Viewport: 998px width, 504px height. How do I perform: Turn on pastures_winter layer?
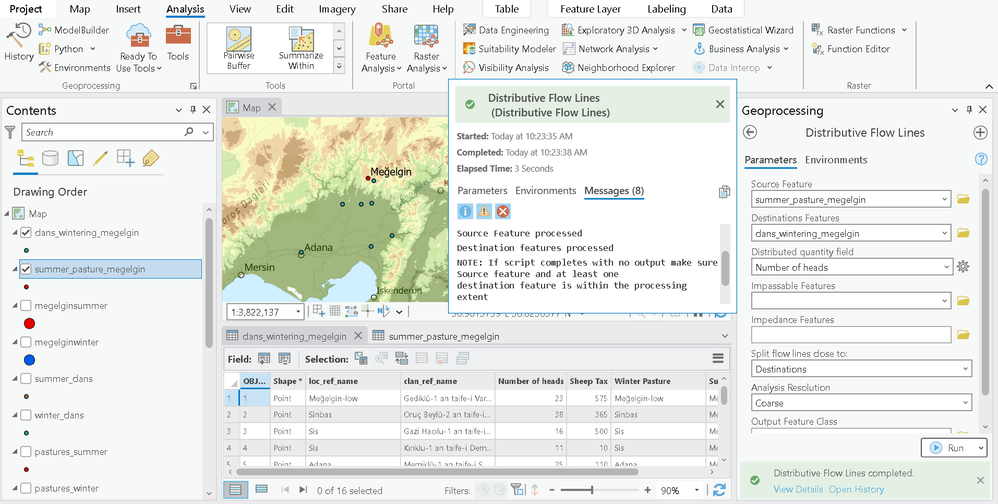pos(26,489)
